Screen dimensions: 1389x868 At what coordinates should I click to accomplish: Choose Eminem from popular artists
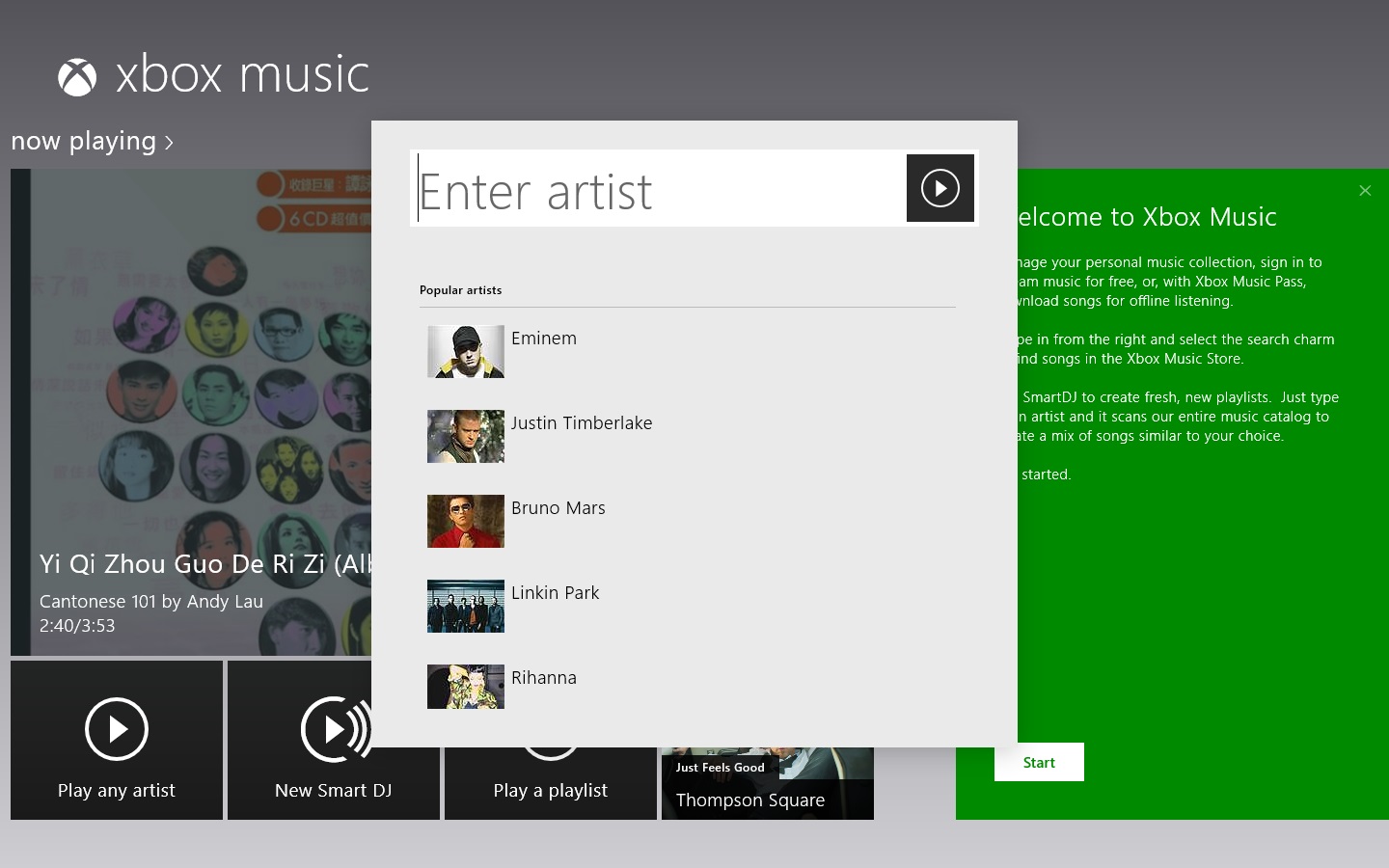[544, 339]
